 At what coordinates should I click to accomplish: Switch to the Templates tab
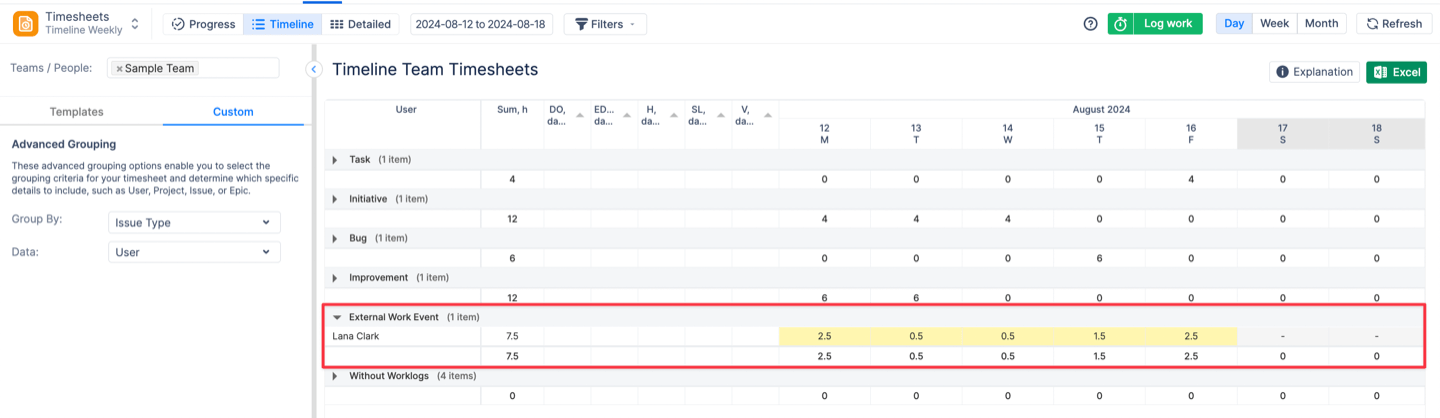(77, 112)
